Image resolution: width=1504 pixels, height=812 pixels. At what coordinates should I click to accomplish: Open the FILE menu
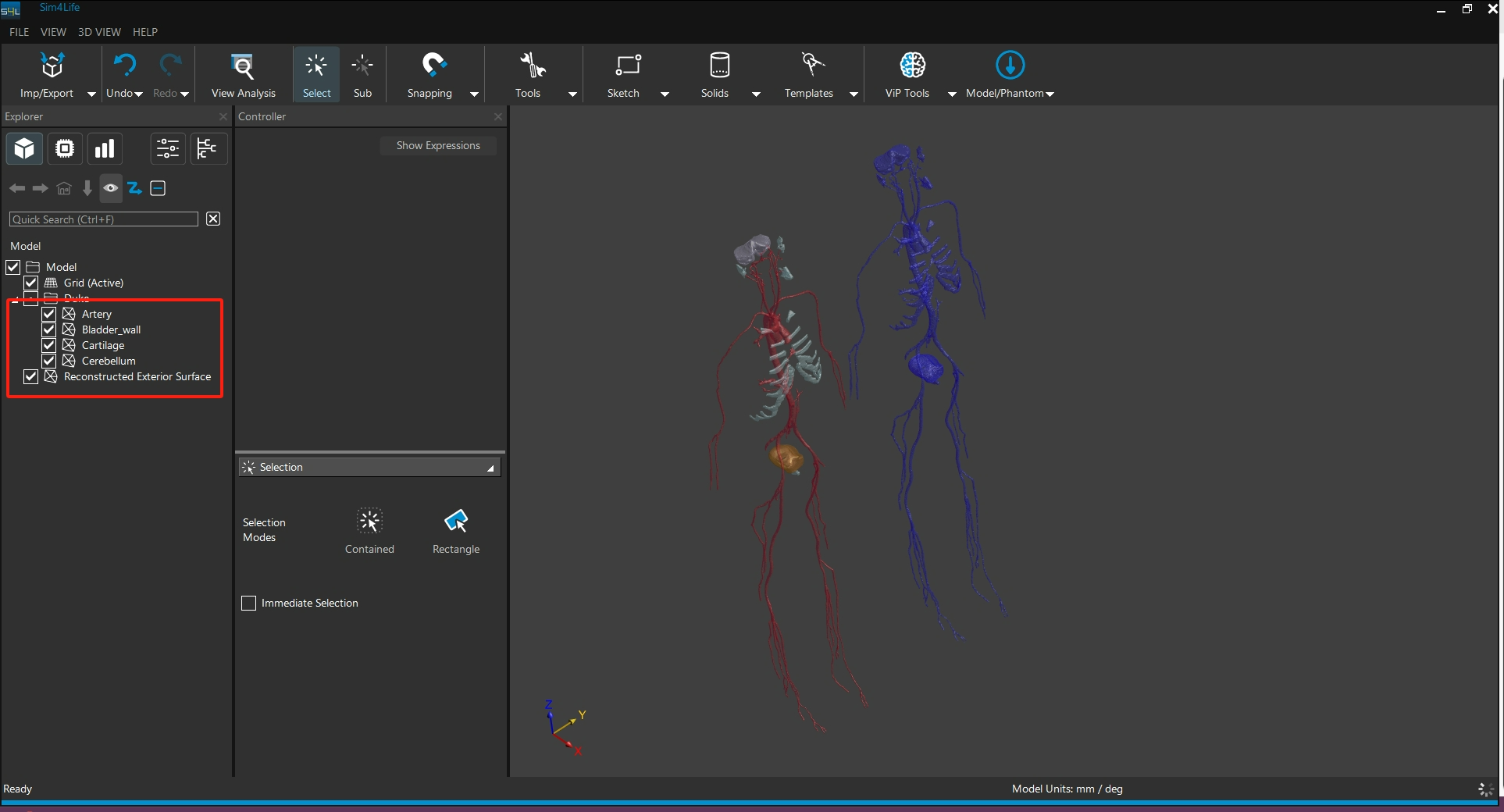click(19, 32)
